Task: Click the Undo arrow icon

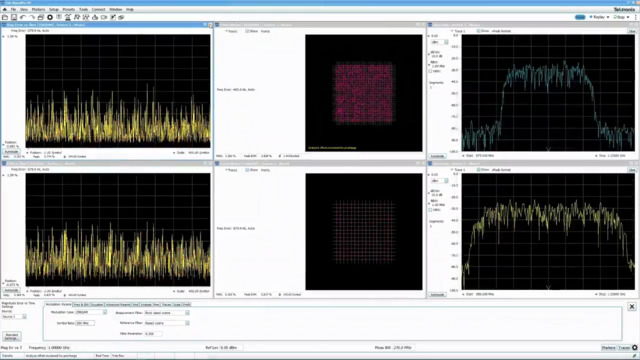Action: click(x=23, y=17)
